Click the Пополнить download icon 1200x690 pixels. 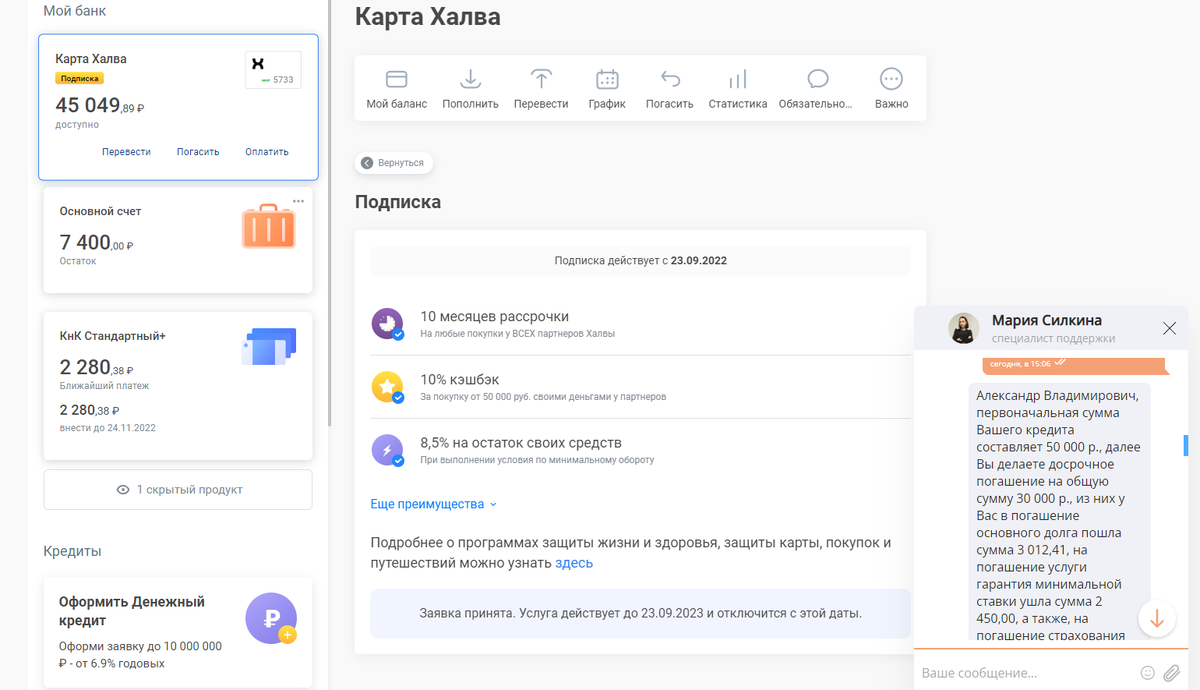[470, 79]
